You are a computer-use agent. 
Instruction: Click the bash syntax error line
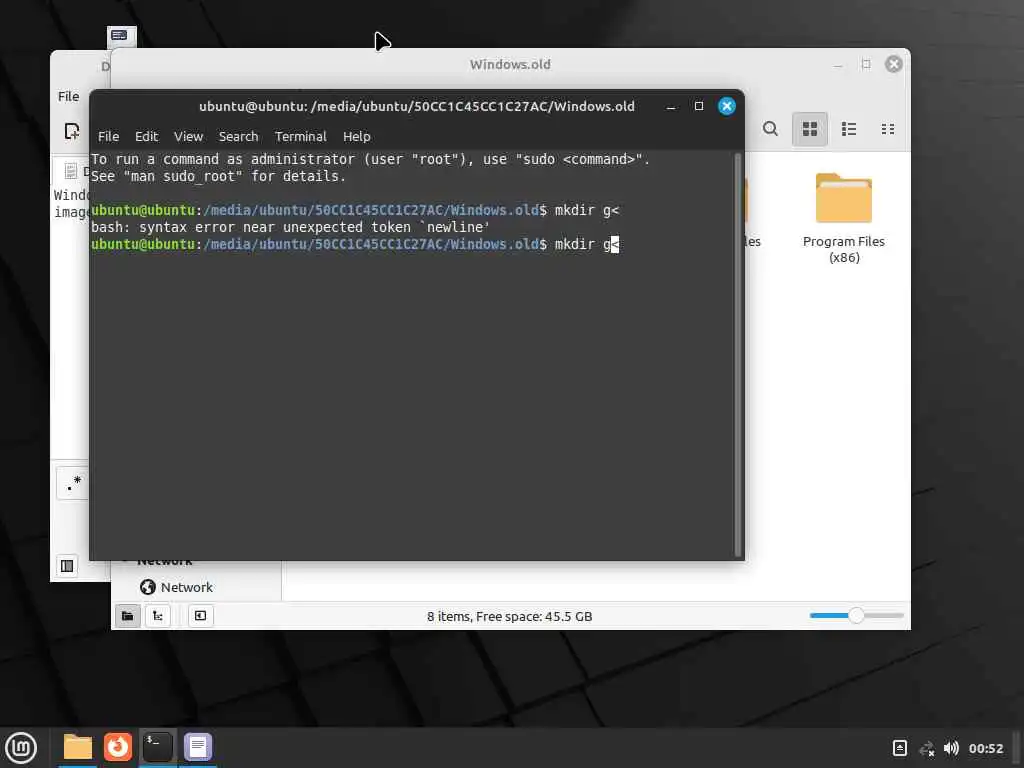290,227
